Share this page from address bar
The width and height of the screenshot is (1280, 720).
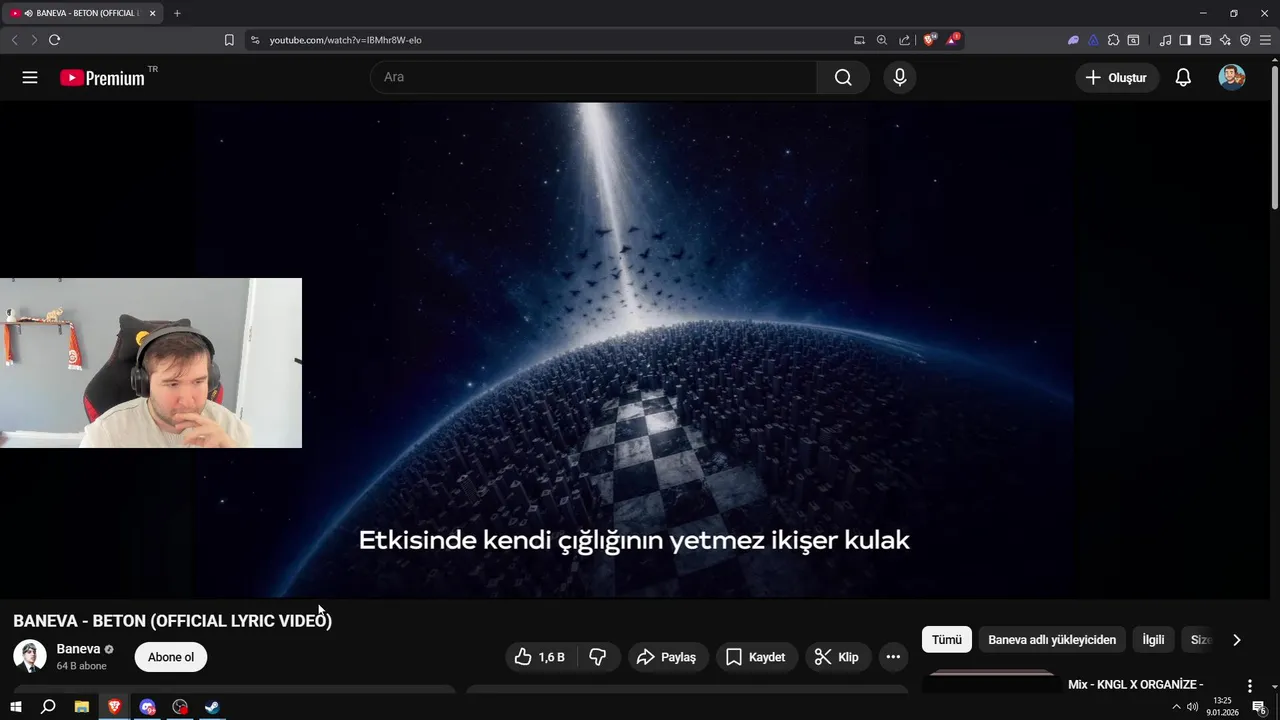pyautogui.click(x=905, y=40)
